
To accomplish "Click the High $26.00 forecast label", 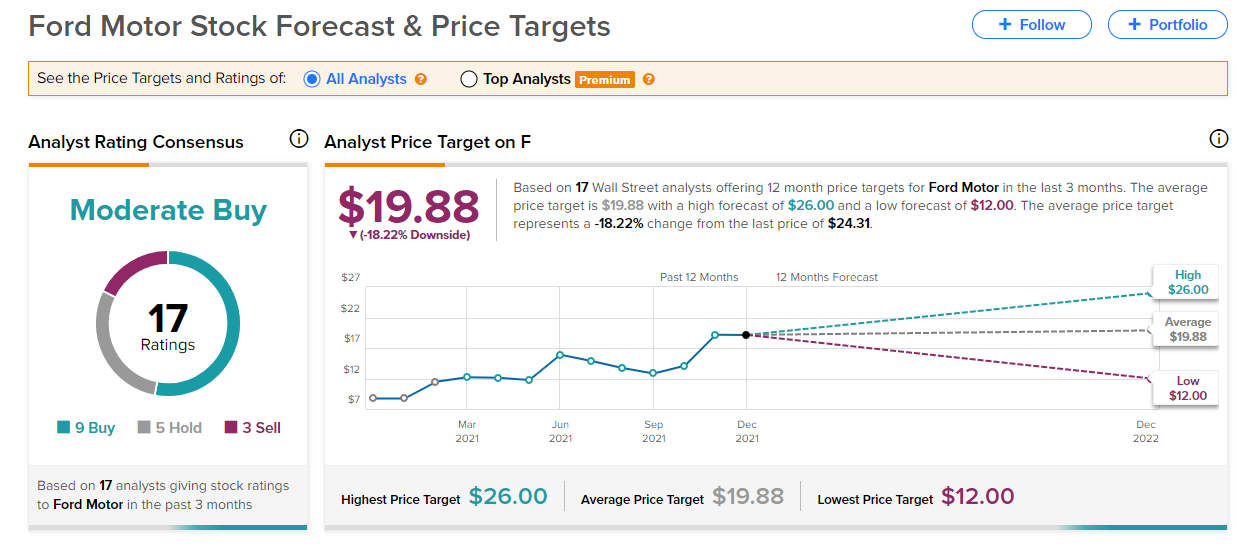I will 1188,283.
